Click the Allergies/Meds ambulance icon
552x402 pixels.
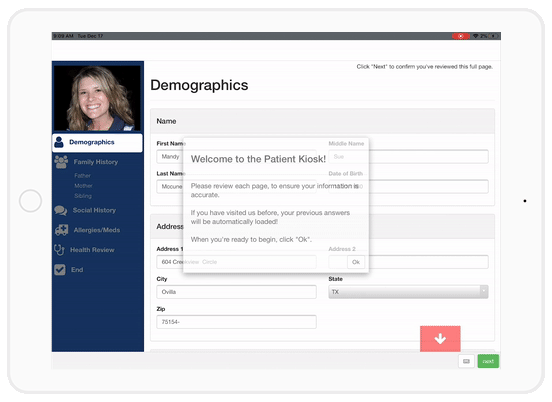click(62, 230)
